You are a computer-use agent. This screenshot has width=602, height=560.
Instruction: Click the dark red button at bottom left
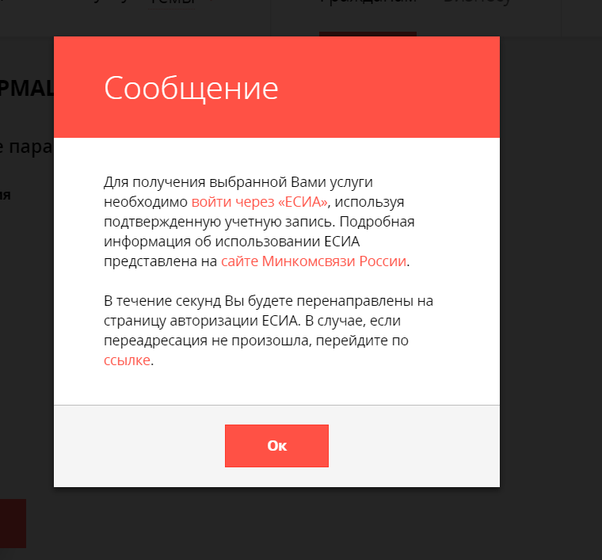[x=12, y=523]
